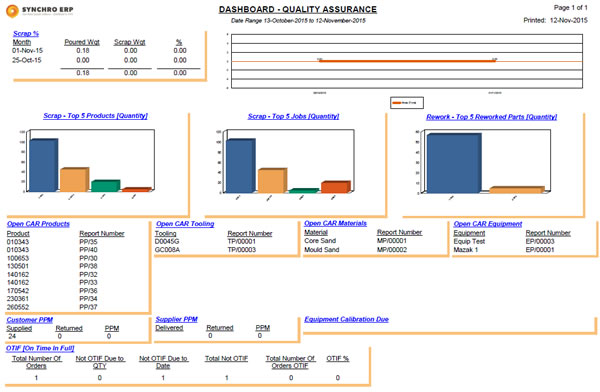Select the Mazak 1 equipment row
This screenshot has height=392, width=600.
point(512,250)
